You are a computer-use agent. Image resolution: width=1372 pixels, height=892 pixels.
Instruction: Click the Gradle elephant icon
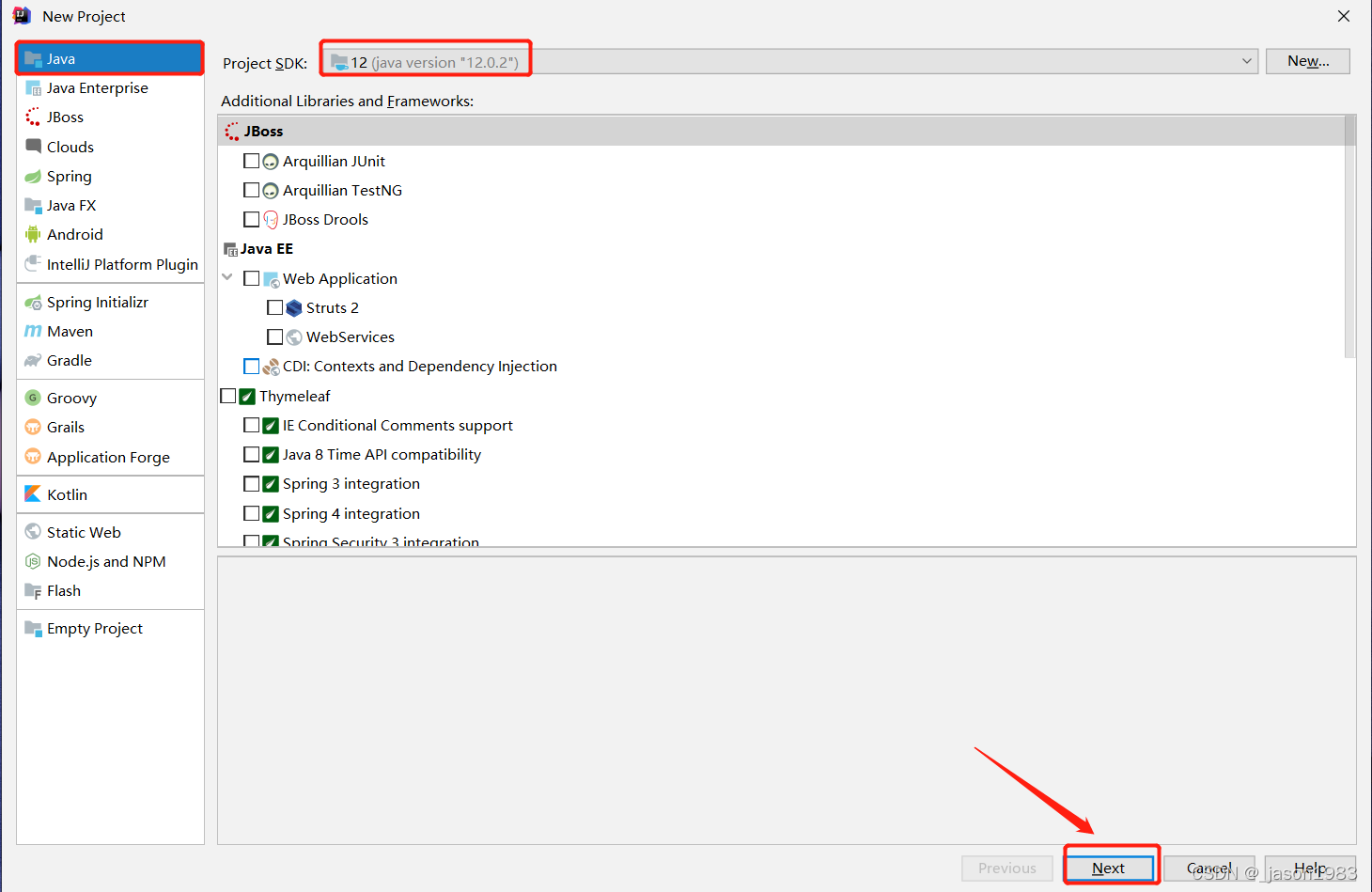33,360
